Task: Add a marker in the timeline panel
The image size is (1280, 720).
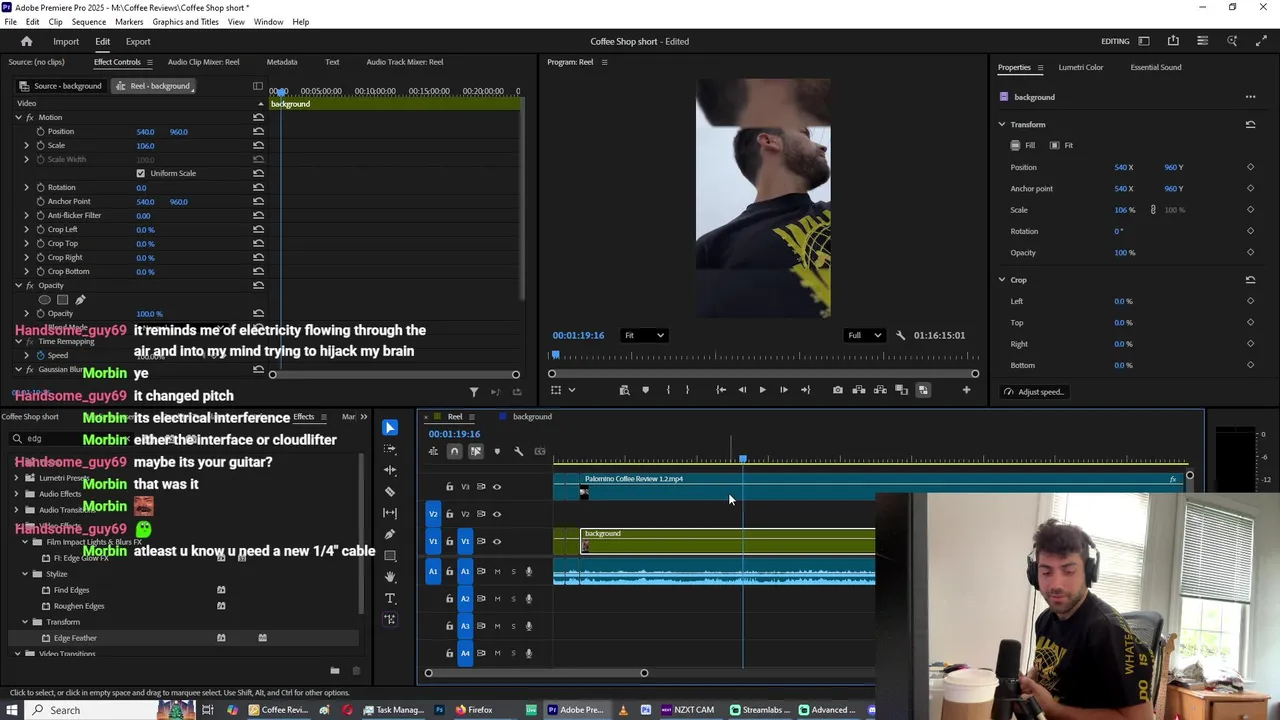Action: coord(497,451)
